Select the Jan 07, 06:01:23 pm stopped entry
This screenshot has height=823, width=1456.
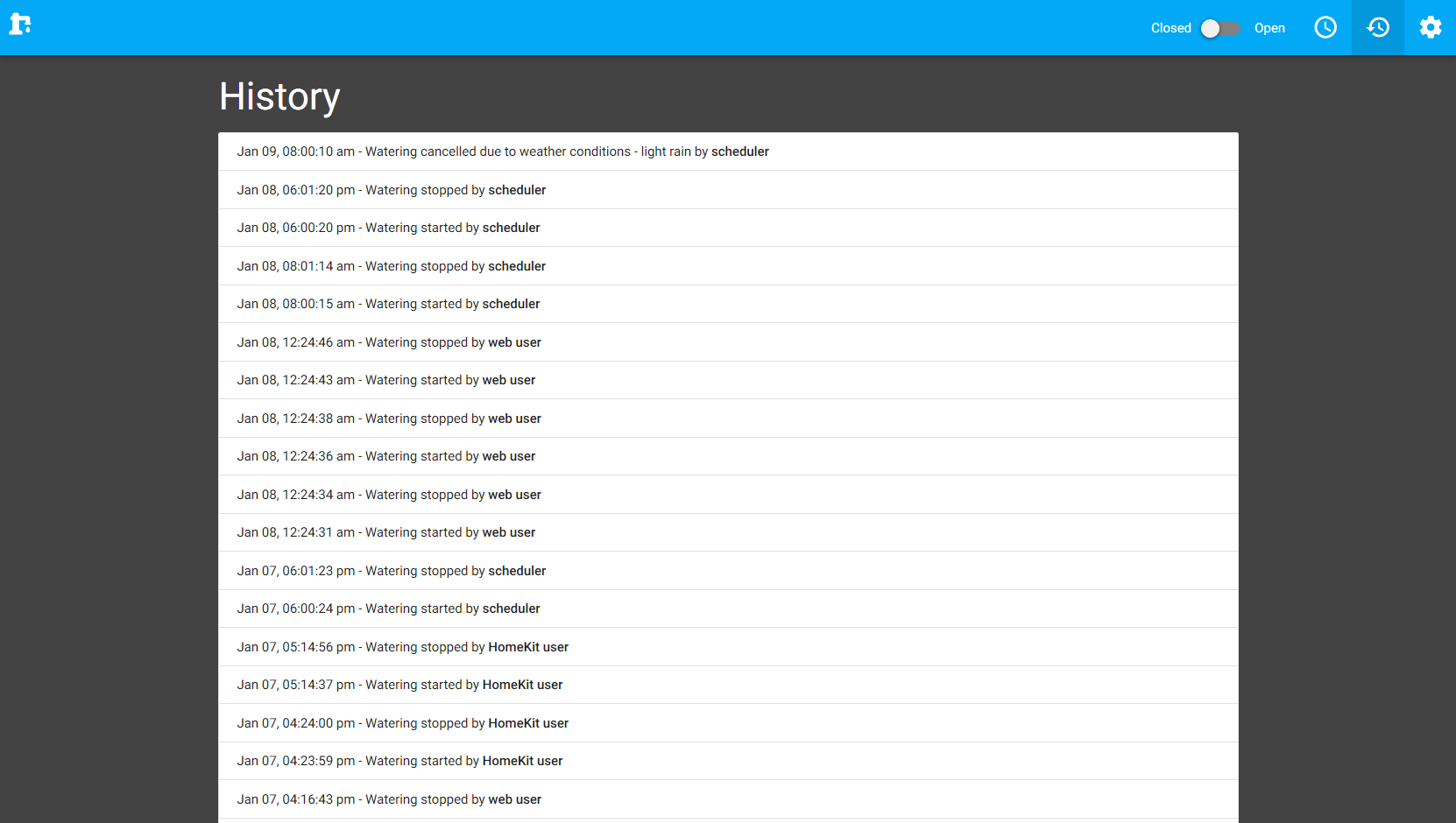[x=728, y=571]
